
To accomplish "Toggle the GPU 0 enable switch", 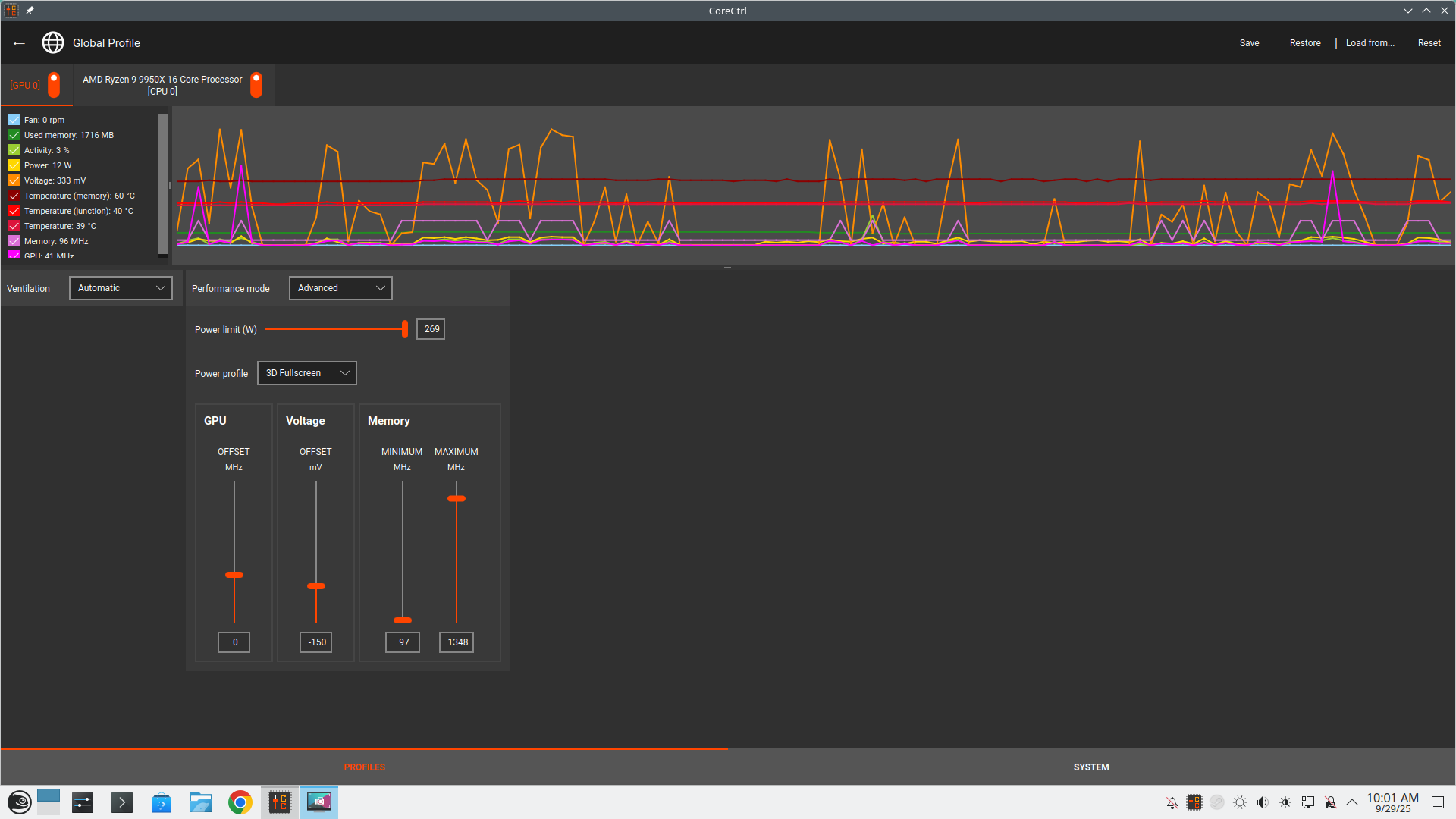I will (54, 85).
